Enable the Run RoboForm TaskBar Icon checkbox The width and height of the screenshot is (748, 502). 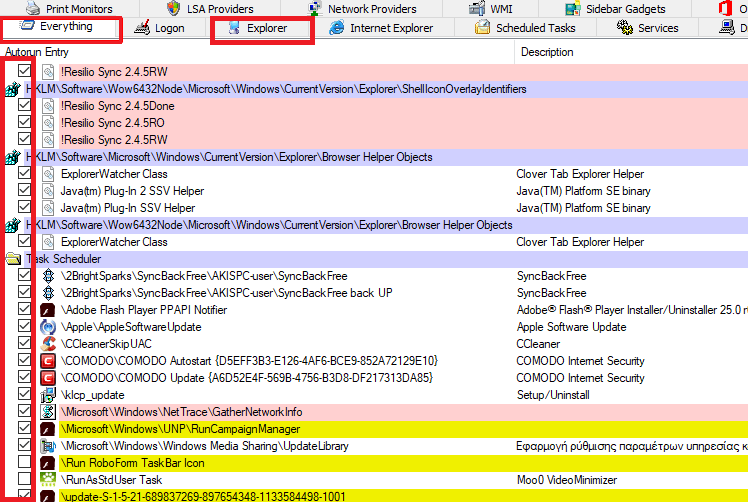[x=24, y=462]
